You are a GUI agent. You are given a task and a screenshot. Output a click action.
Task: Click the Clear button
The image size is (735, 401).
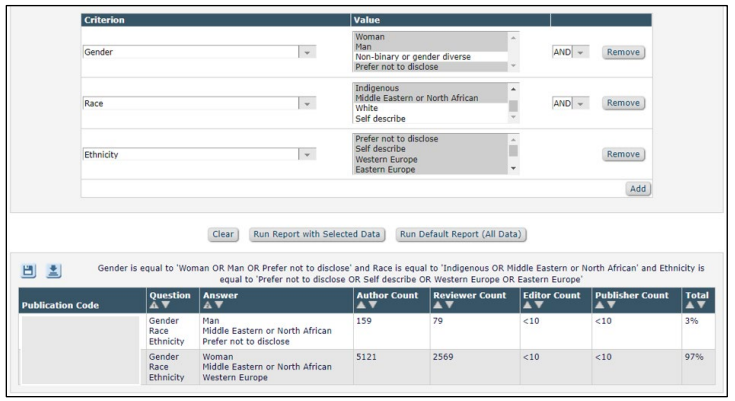click(222, 235)
